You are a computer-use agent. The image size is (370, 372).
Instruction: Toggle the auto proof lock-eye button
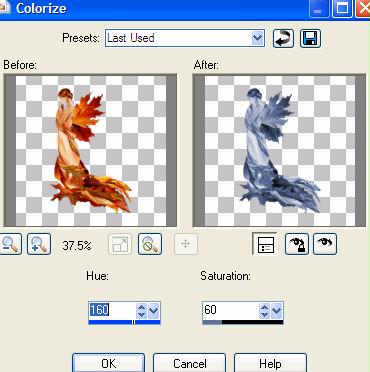click(297, 244)
